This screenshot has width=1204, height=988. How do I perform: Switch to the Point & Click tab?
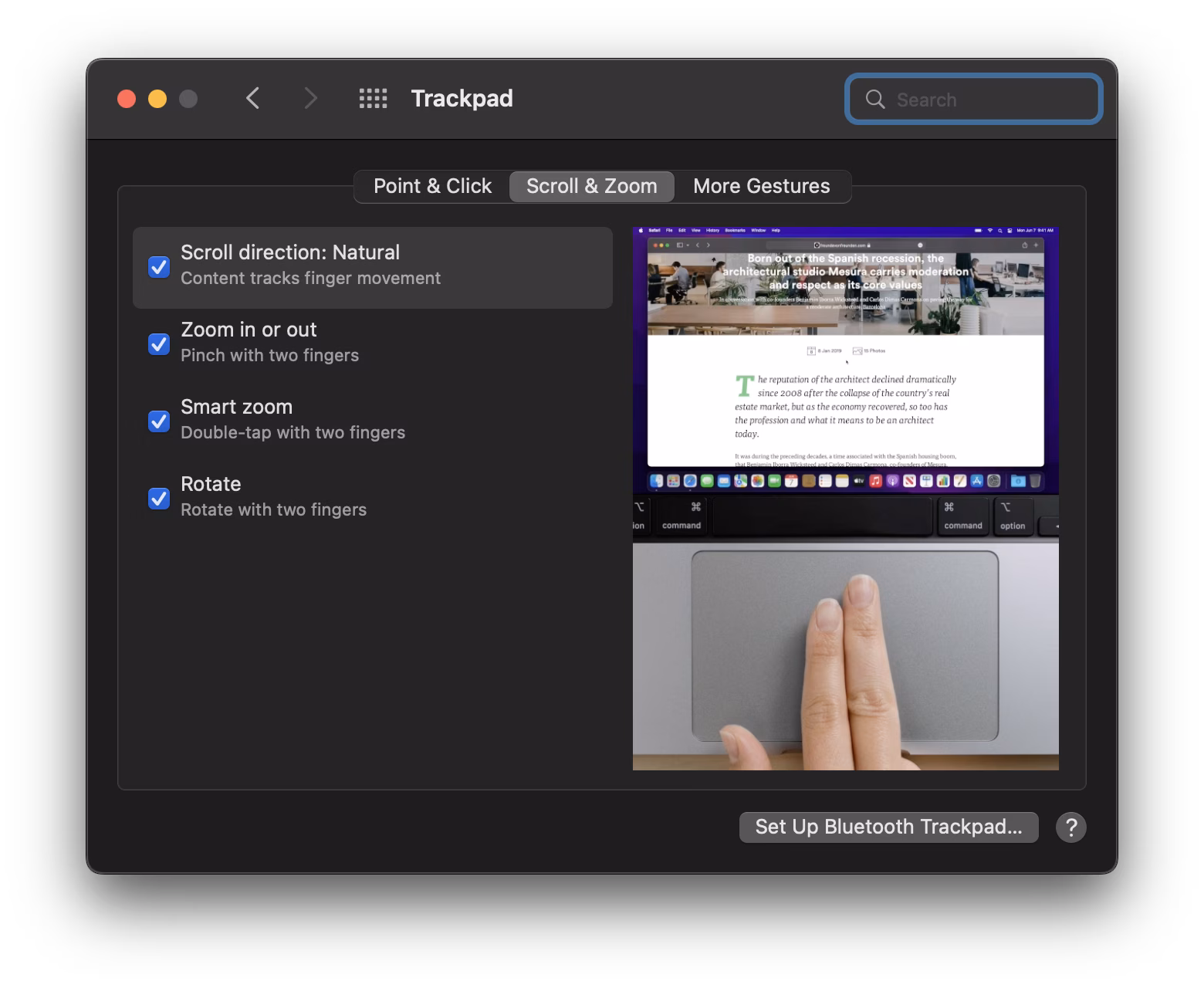432,187
